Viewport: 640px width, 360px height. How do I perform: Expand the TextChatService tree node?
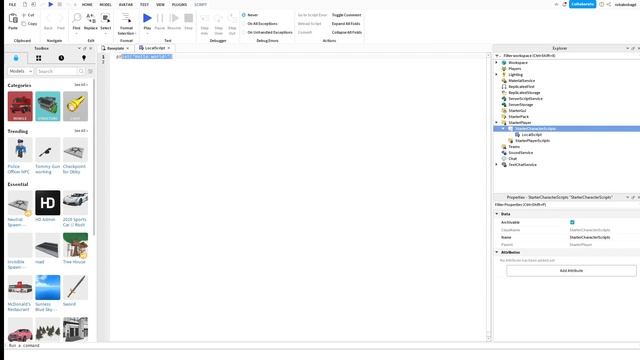pos(497,164)
